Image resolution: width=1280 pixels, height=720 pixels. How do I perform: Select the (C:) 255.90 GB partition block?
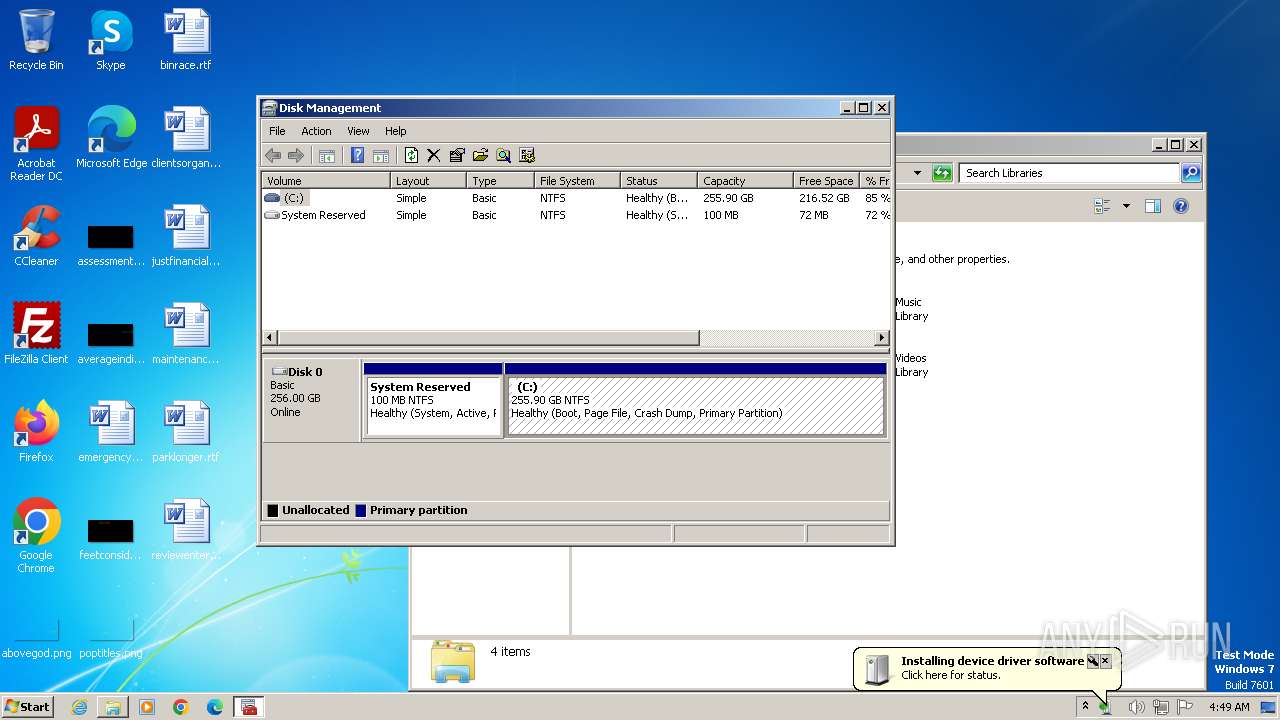coord(696,400)
